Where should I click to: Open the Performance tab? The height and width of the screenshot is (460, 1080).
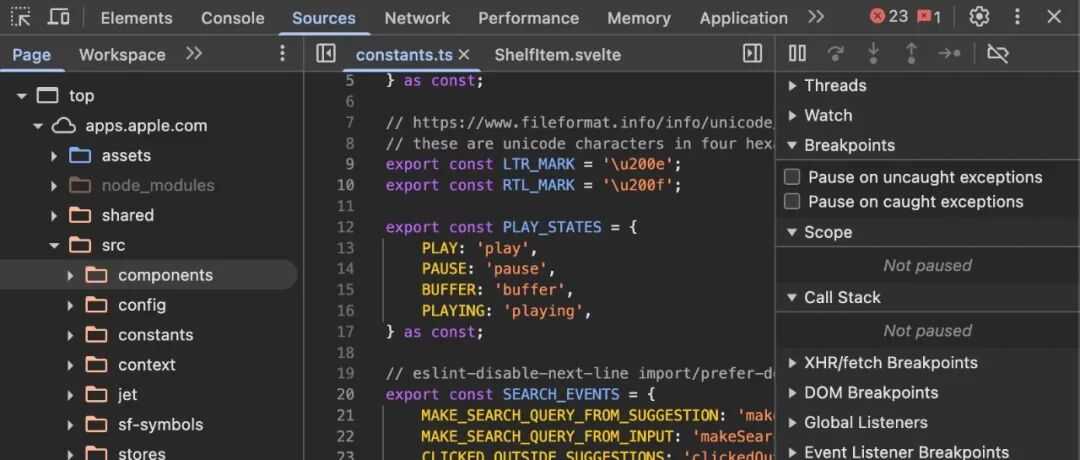pyautogui.click(x=528, y=18)
